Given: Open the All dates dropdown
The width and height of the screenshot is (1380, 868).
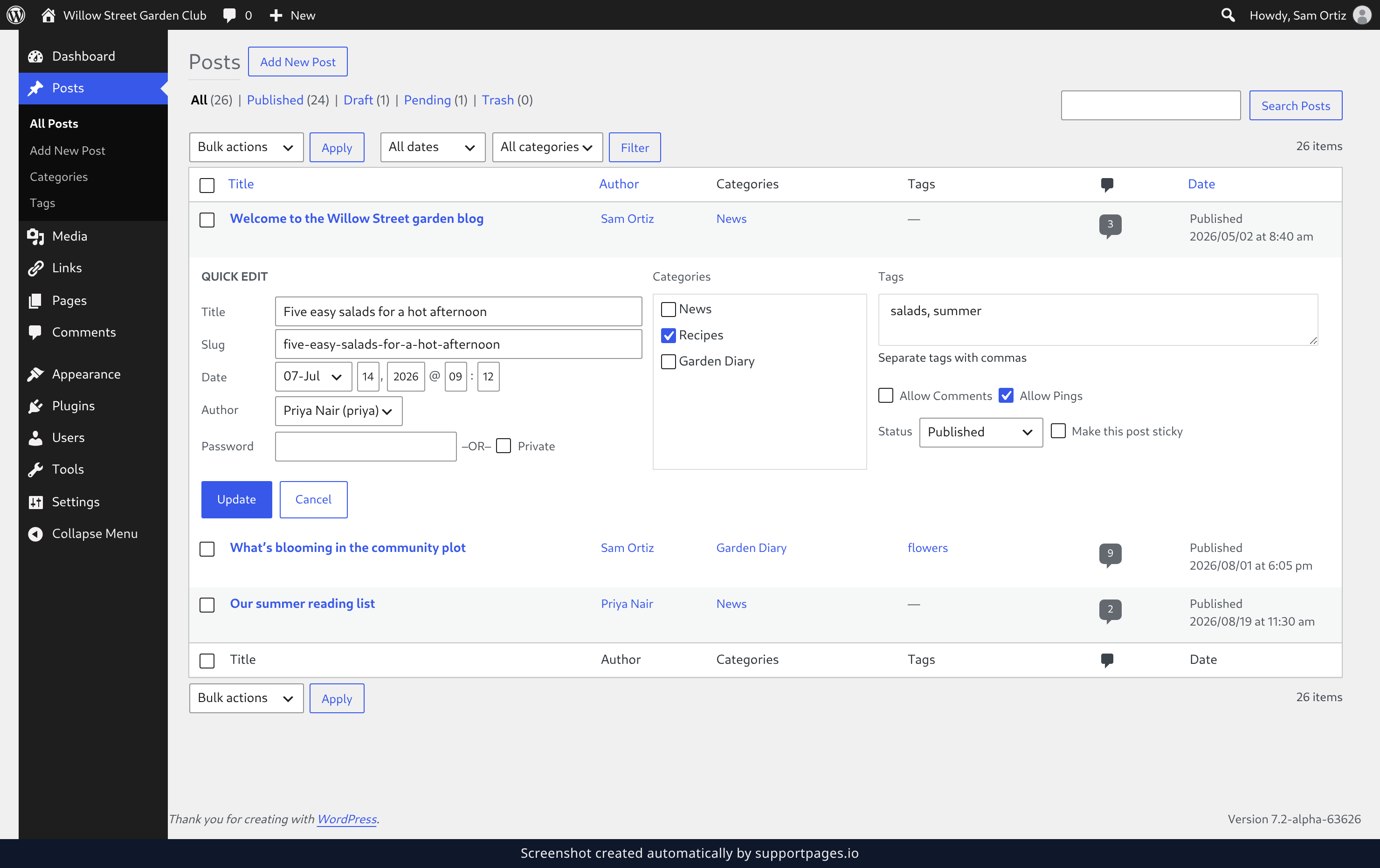Looking at the screenshot, I should 433,147.
